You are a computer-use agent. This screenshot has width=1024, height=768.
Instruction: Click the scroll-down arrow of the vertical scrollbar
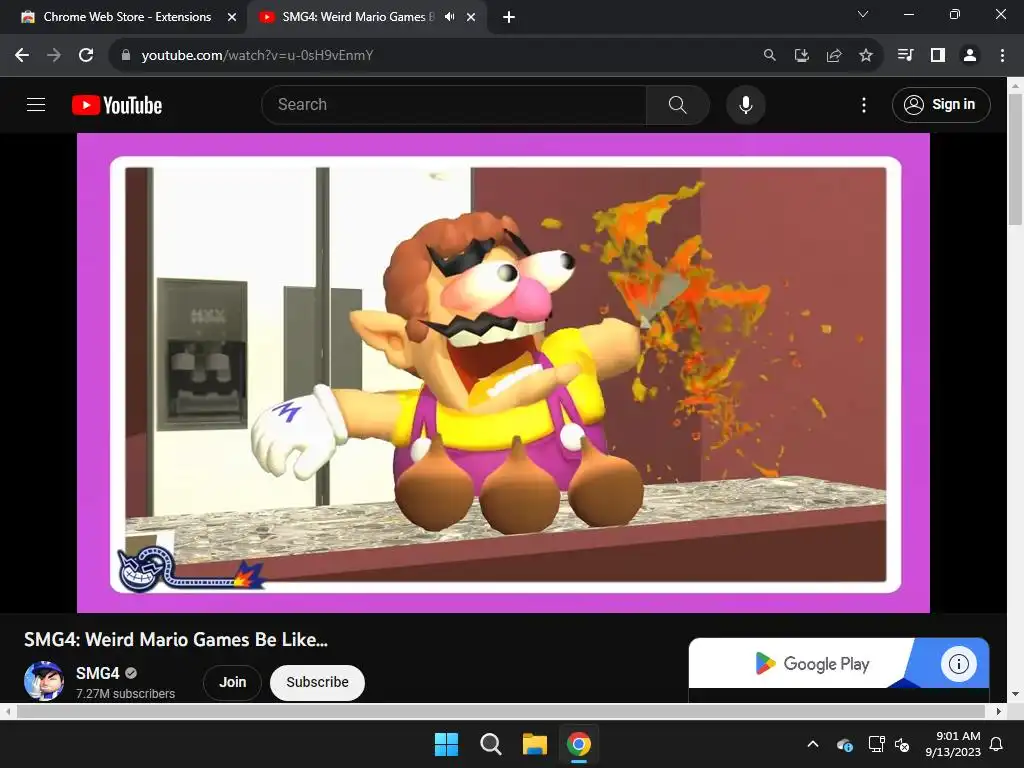click(1015, 694)
